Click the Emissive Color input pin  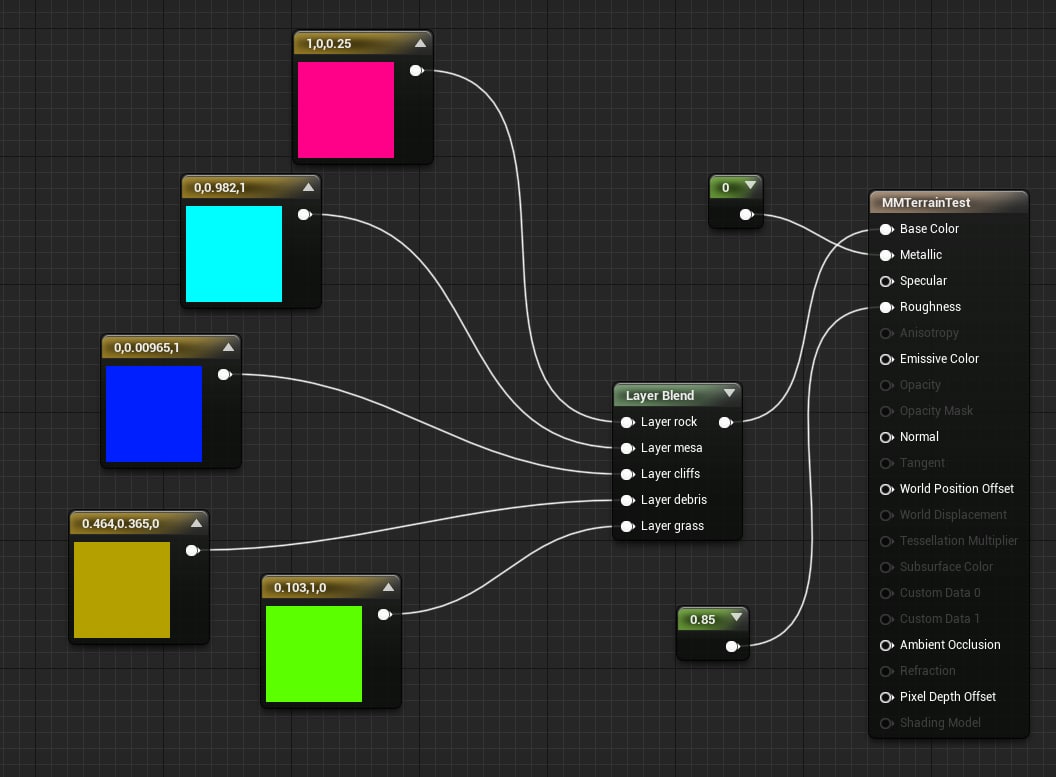coord(887,359)
